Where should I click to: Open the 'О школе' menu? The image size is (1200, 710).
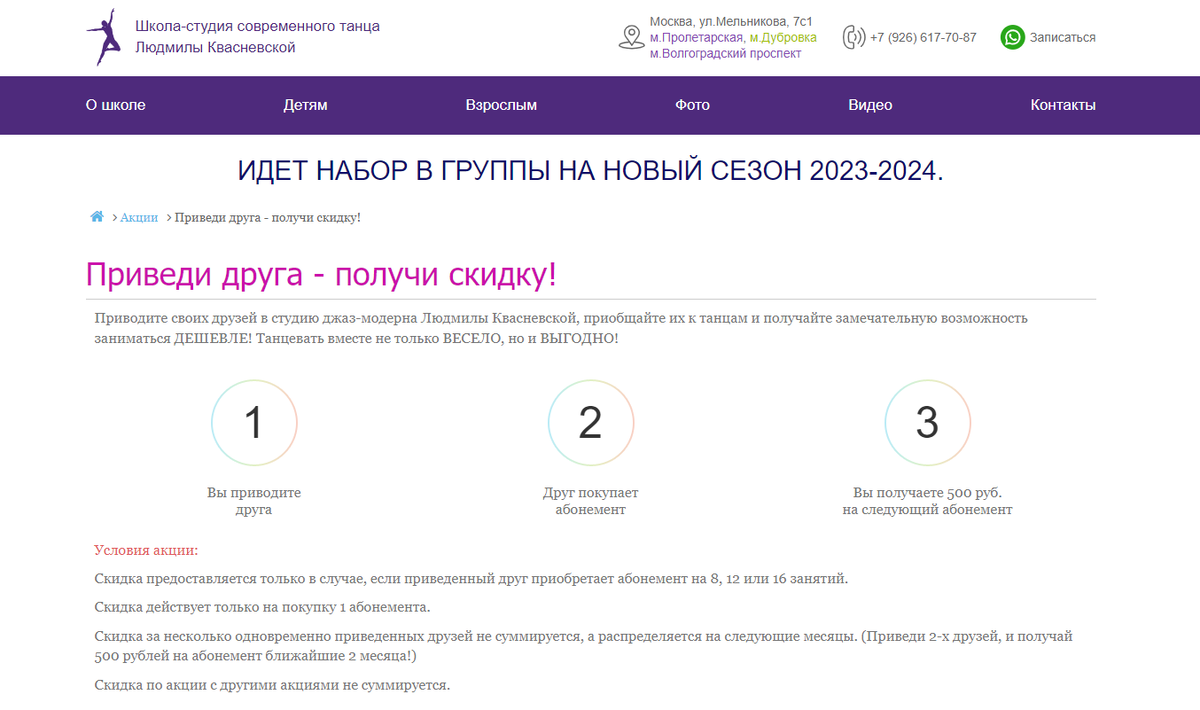click(114, 105)
